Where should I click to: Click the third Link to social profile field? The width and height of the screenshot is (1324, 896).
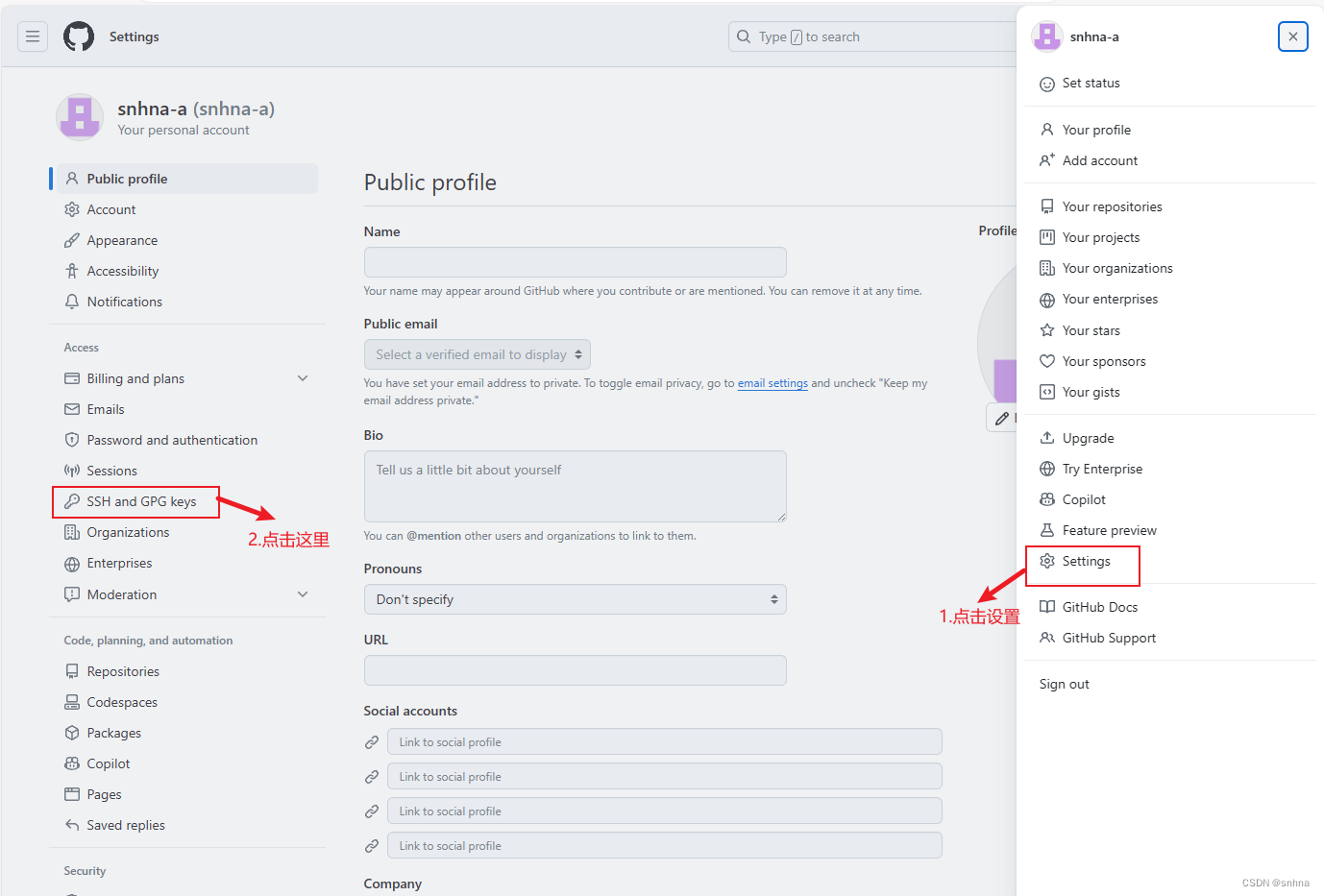click(x=664, y=811)
